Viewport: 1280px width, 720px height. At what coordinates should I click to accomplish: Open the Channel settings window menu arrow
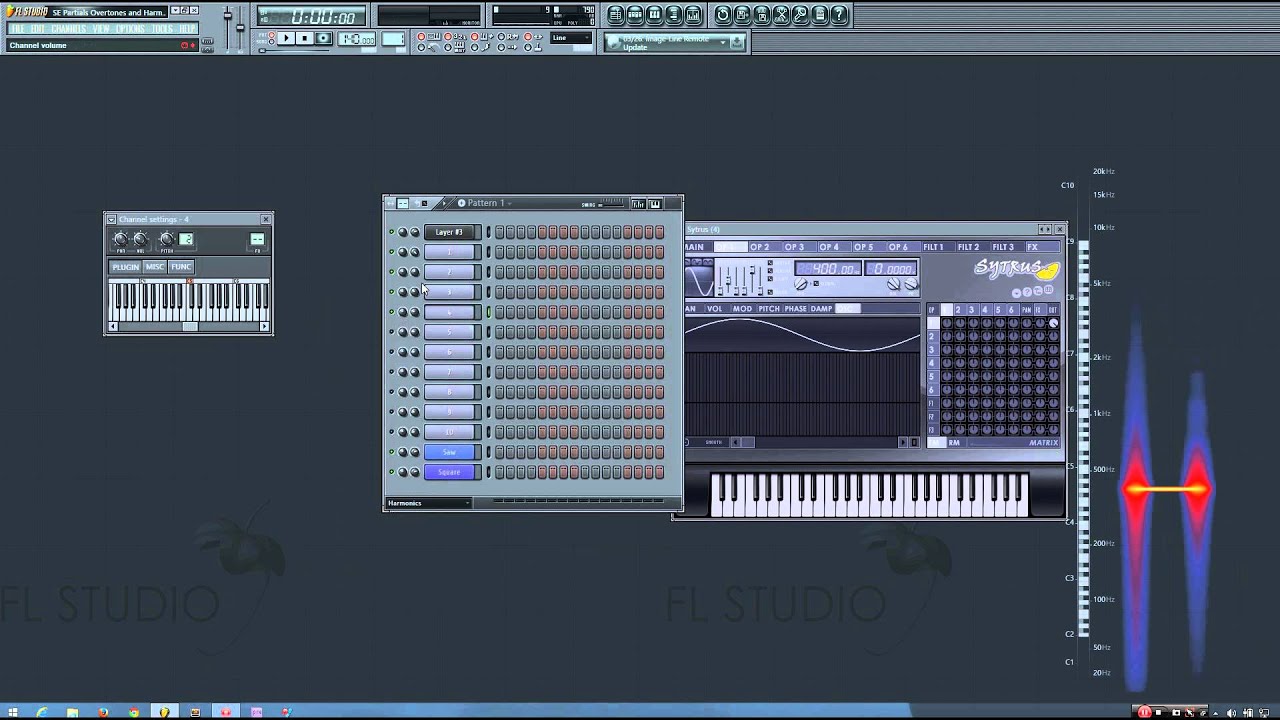click(x=111, y=219)
